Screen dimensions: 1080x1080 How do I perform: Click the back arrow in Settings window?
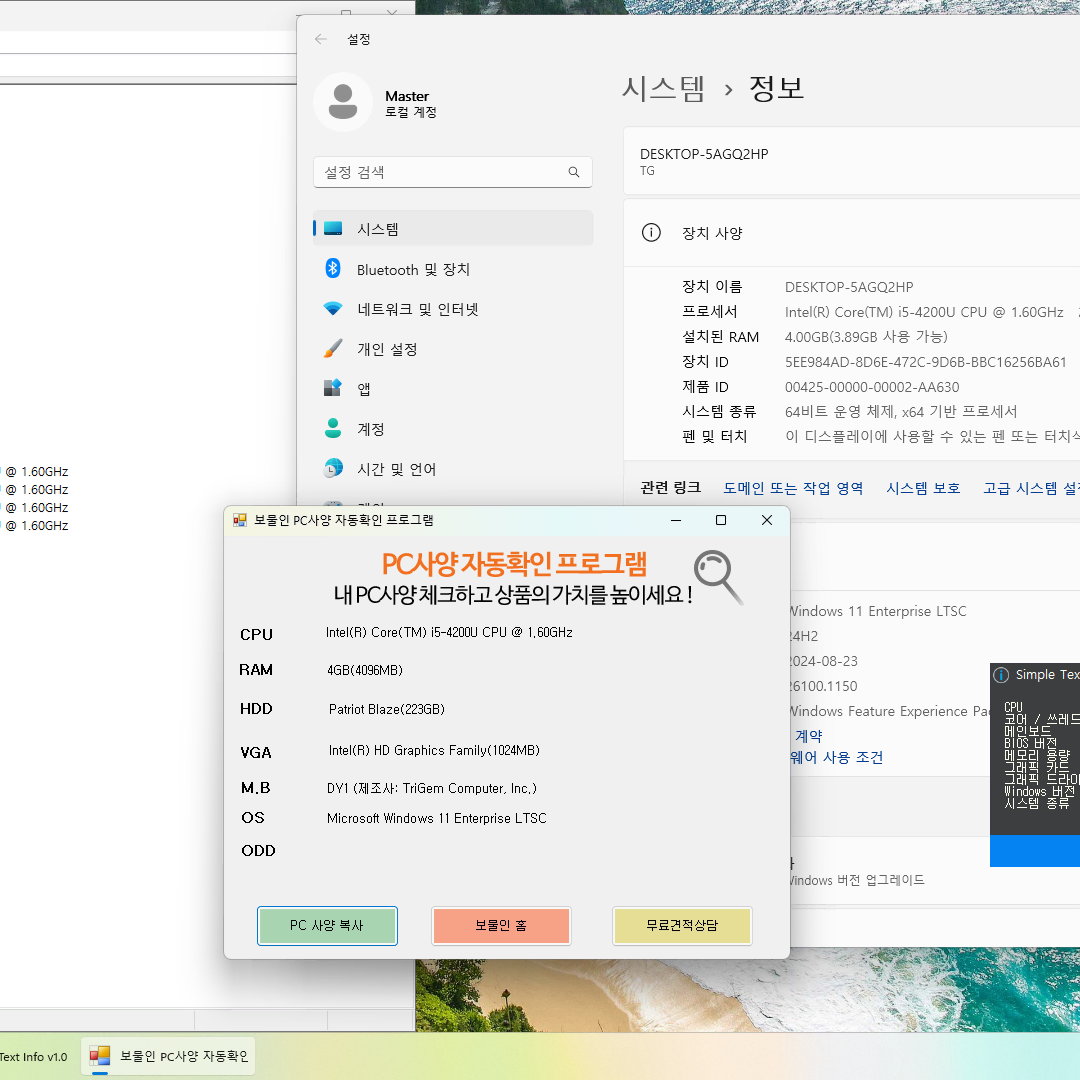click(x=320, y=39)
